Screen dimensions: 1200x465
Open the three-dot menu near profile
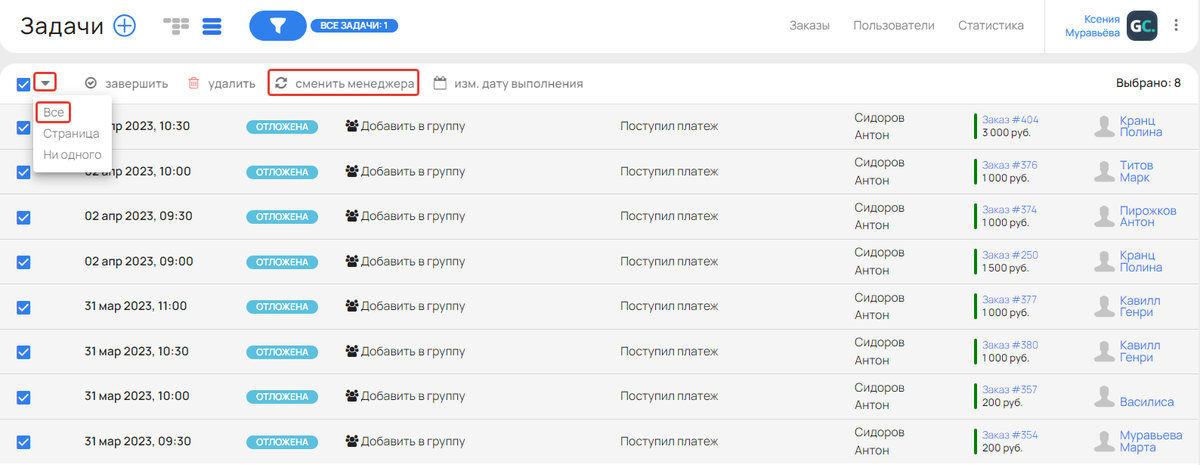pyautogui.click(x=1176, y=26)
